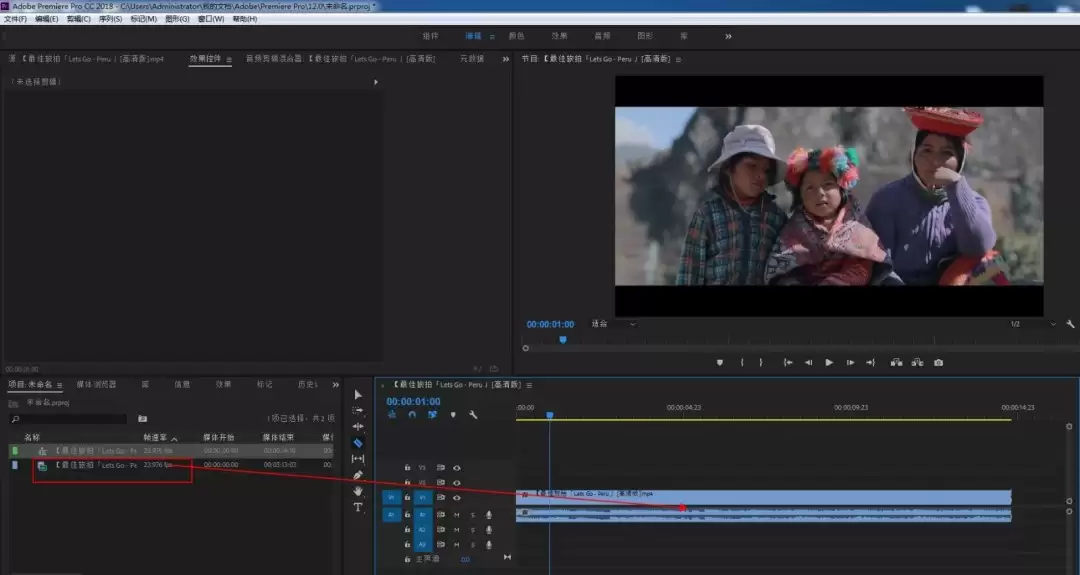Image resolution: width=1080 pixels, height=575 pixels.
Task: Mute audio track A2
Action: 456,530
